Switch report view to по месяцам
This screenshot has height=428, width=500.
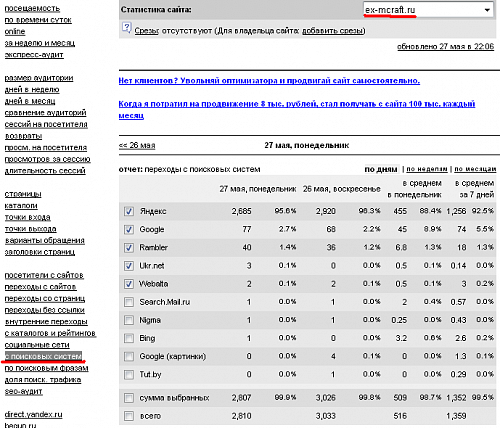(x=475, y=169)
